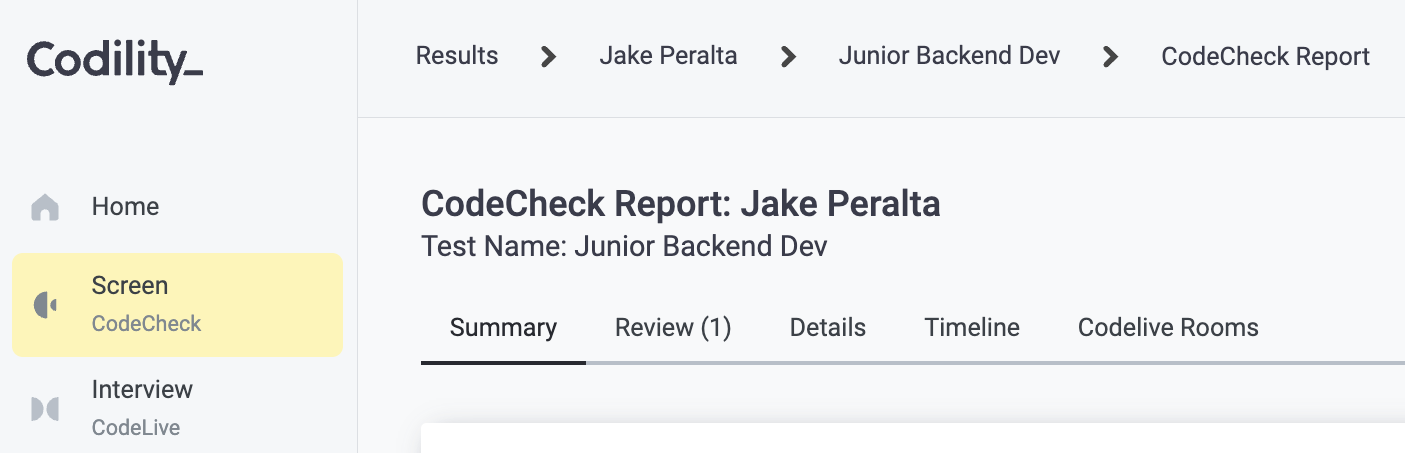Screen dimensions: 1405x453
Task: Click the CodeCheck Report breadcrumb
Action: [x=1265, y=56]
